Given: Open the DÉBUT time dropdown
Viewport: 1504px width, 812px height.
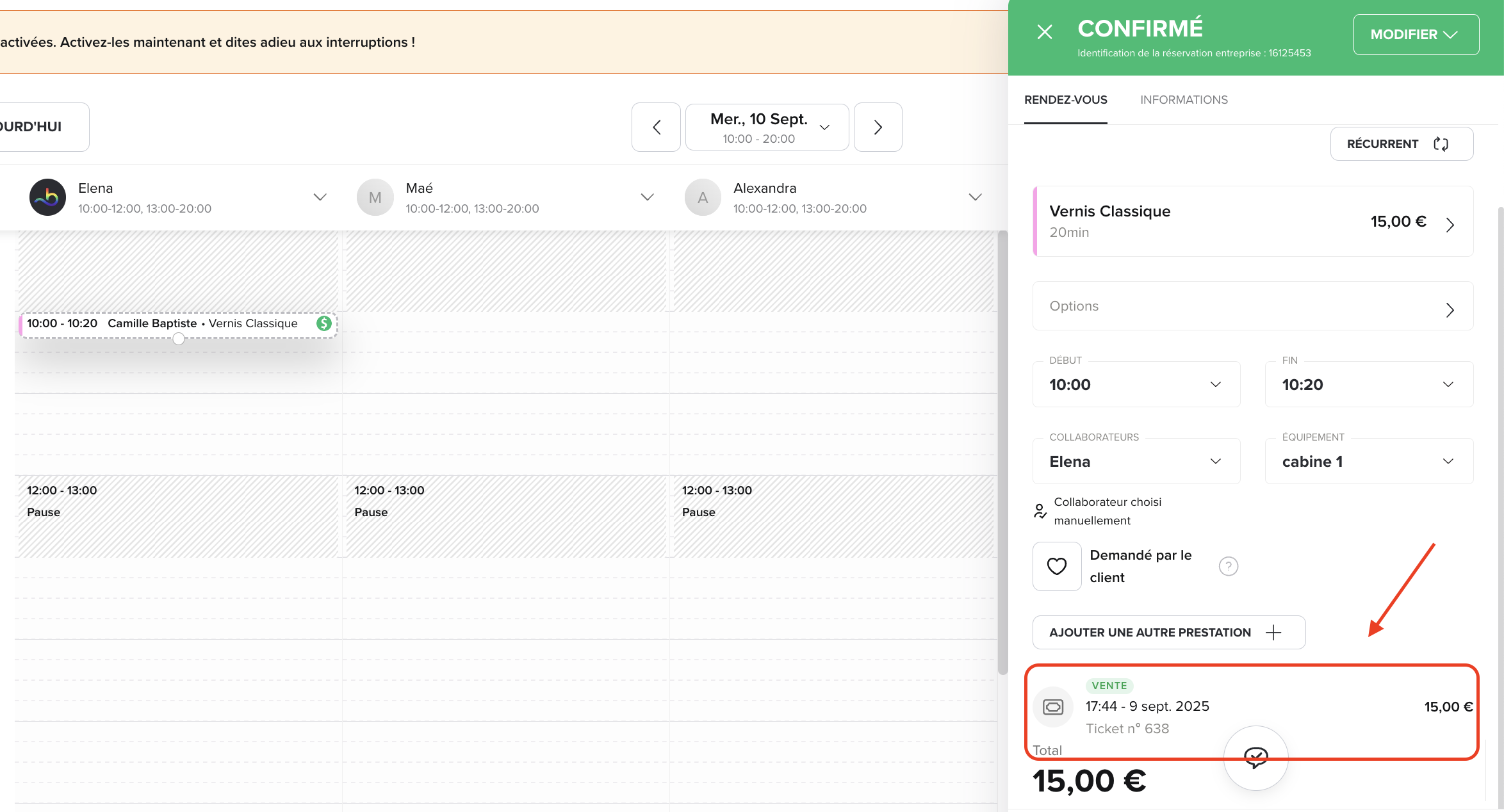Looking at the screenshot, I should tap(1136, 384).
